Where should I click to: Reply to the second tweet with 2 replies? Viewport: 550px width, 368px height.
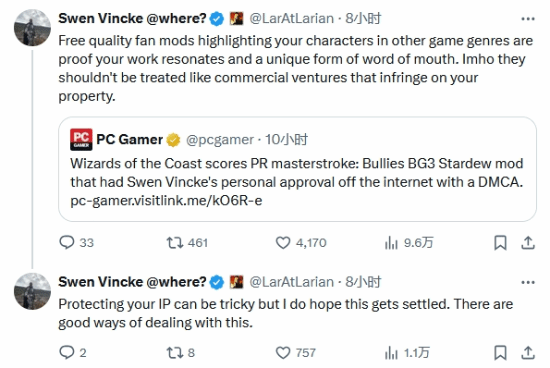point(72,352)
